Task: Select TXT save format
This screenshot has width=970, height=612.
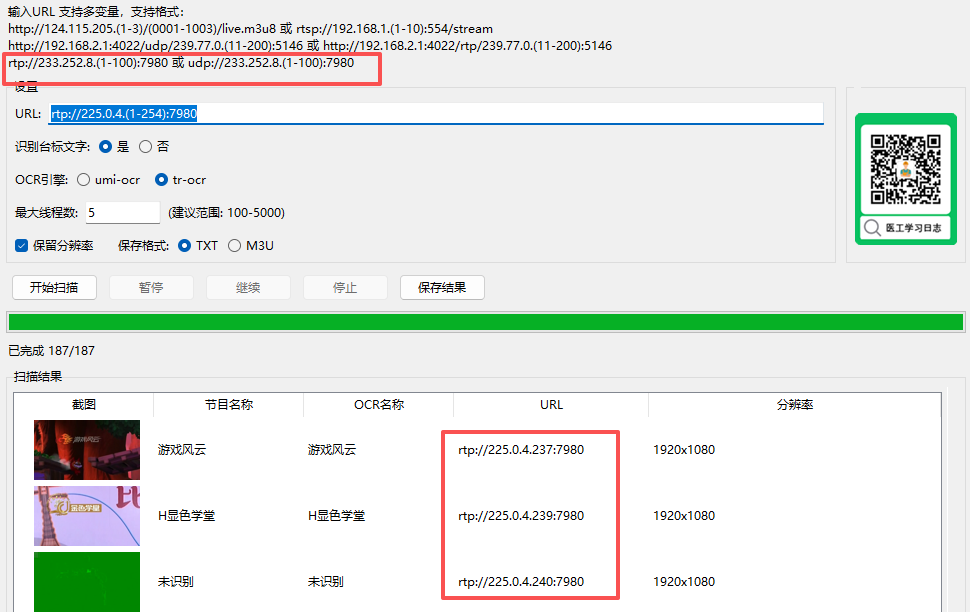Action: (184, 245)
